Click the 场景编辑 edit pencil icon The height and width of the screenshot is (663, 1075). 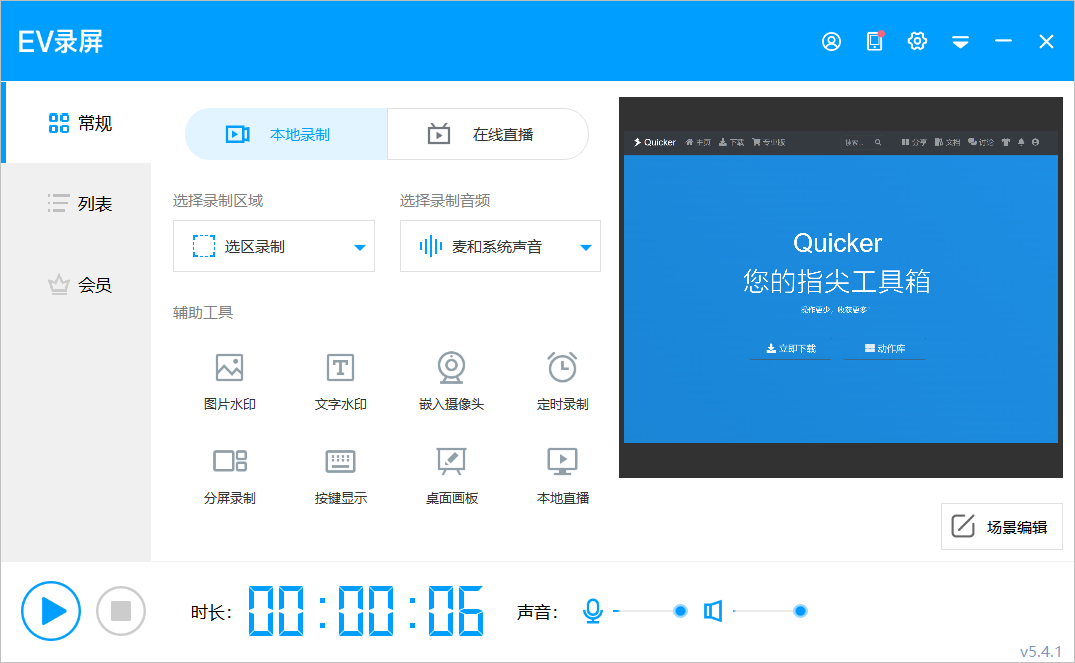963,526
